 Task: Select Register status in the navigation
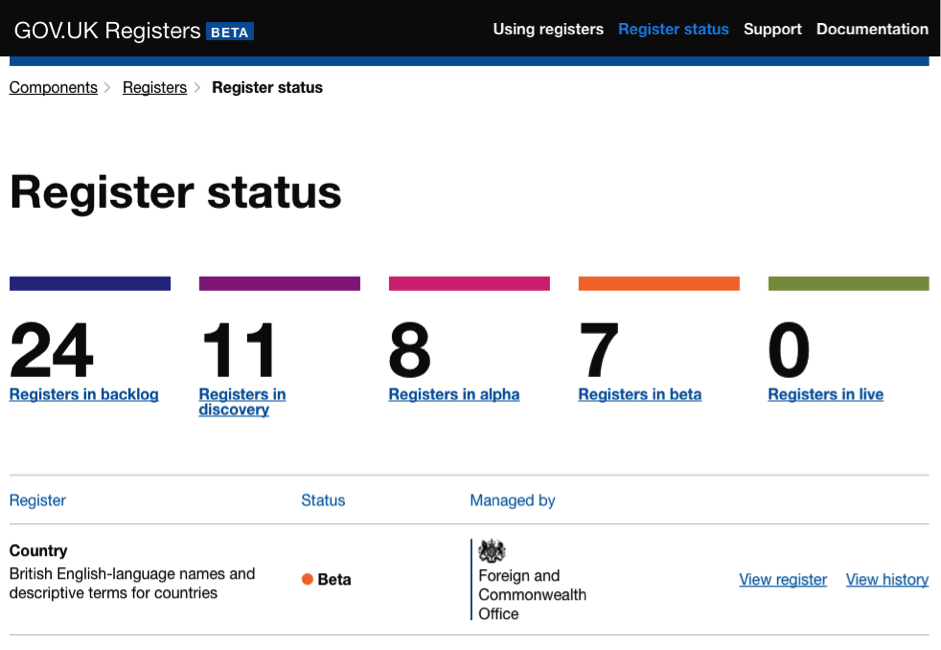coord(673,29)
